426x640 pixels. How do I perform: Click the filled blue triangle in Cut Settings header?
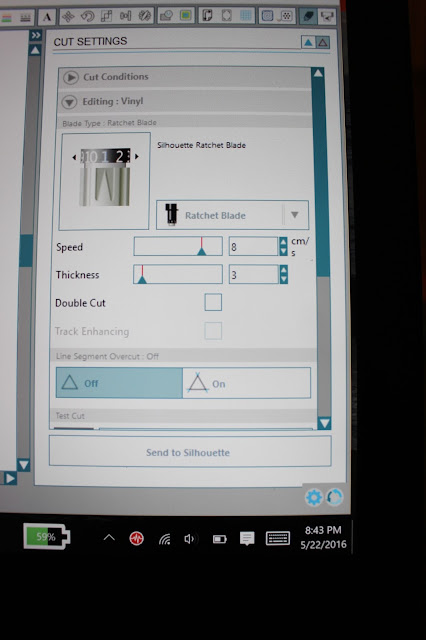pyautogui.click(x=308, y=42)
